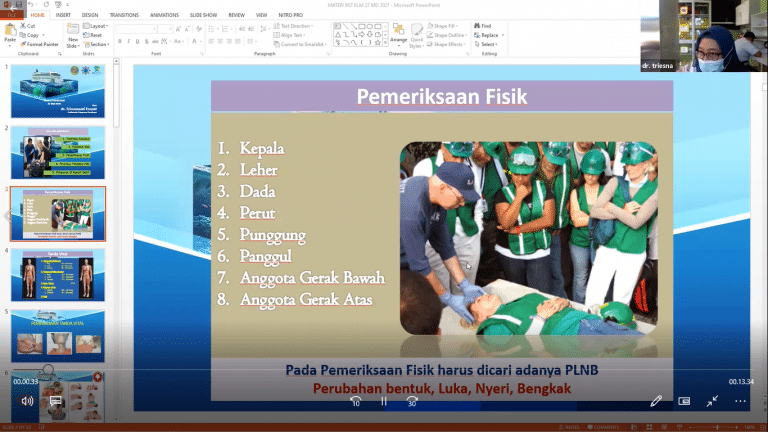768x432 pixels.
Task: Exit full-screen with the collapse arrows icon
Action: (712, 401)
